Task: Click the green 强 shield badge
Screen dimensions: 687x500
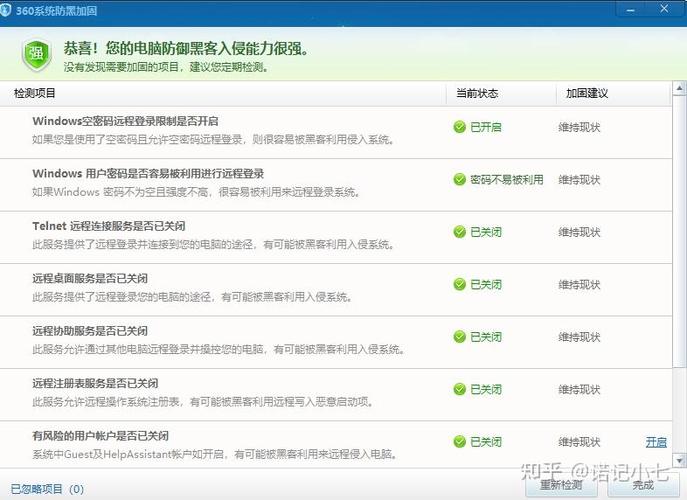Action: pyautogui.click(x=36, y=56)
